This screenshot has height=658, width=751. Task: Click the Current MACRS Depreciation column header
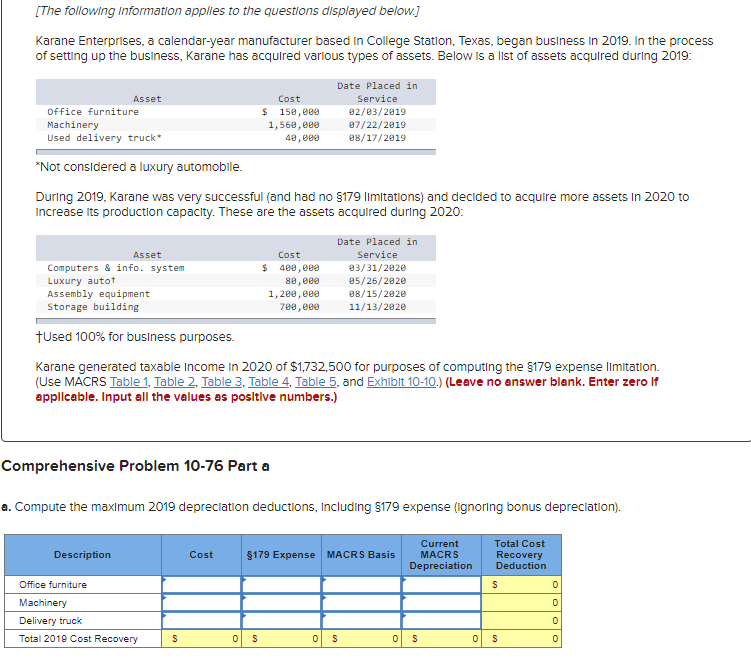(441, 555)
